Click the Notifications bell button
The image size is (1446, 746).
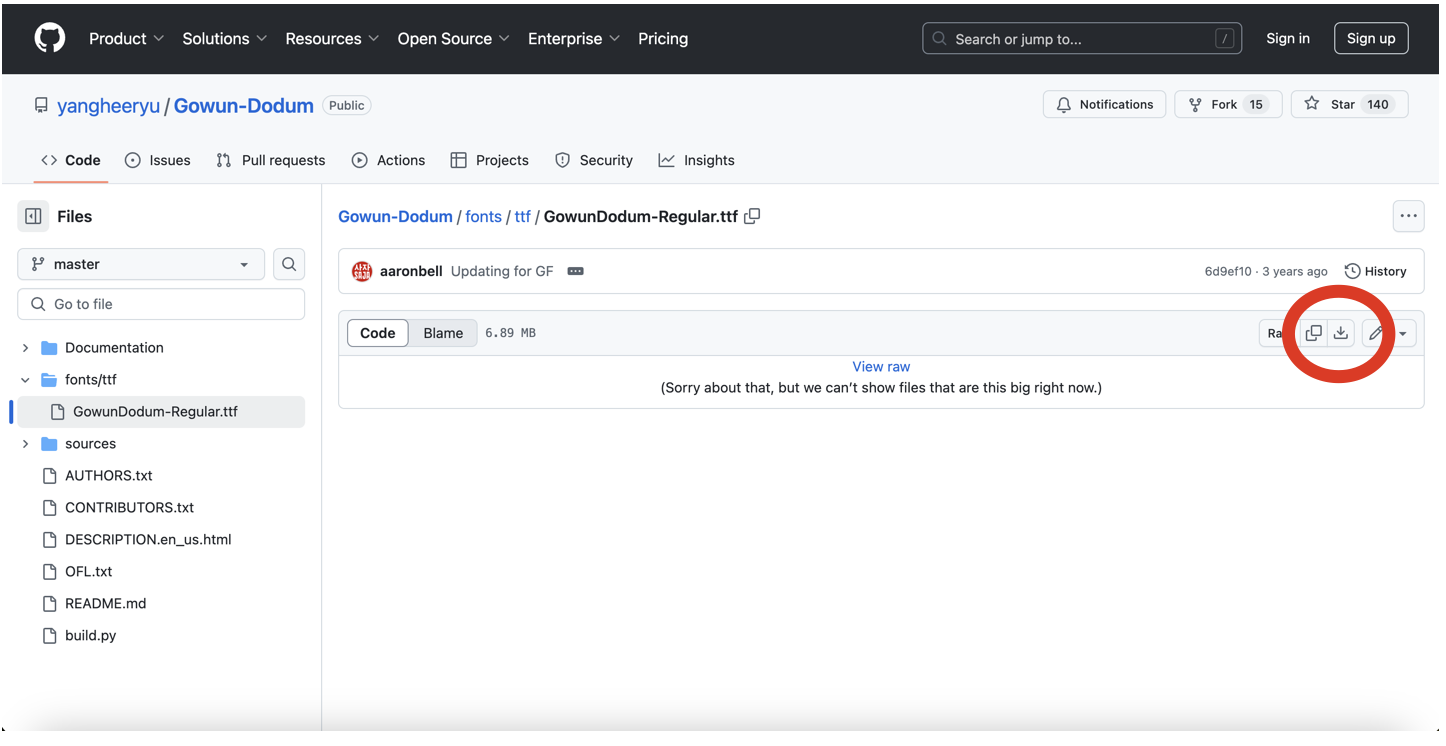point(1105,104)
